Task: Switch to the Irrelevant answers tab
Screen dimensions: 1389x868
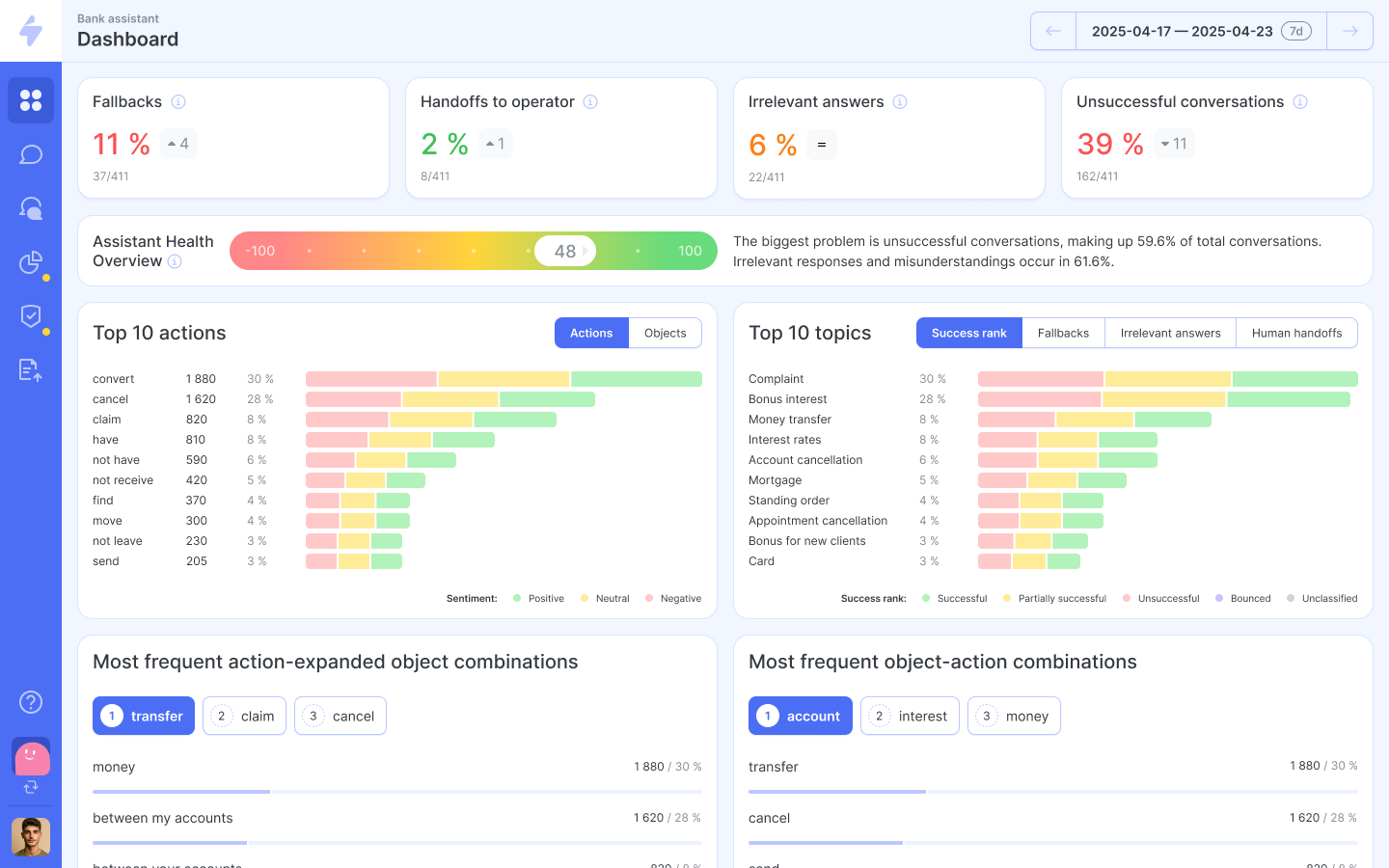Action: (1170, 333)
